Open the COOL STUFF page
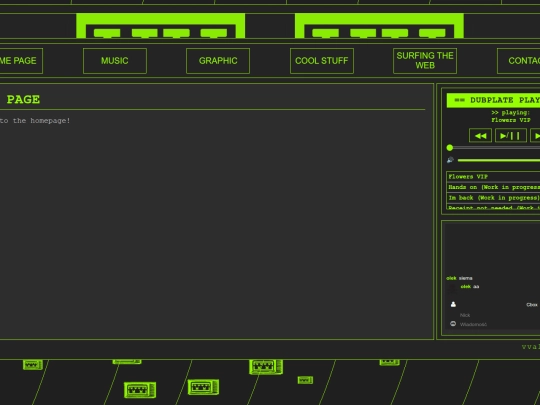This screenshot has height=405, width=540. click(x=322, y=61)
